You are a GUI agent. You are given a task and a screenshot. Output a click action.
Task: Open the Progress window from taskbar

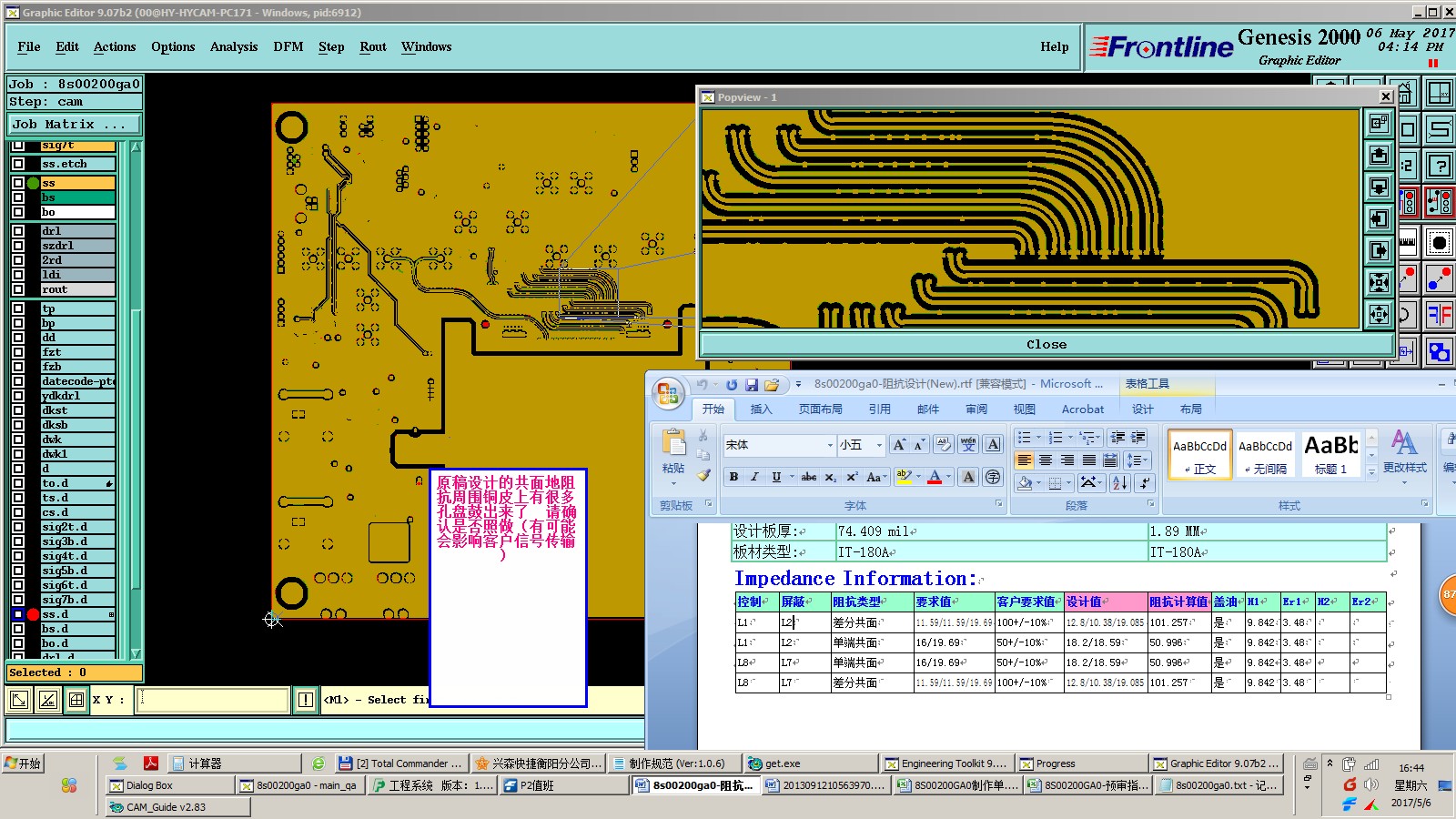tap(1082, 763)
